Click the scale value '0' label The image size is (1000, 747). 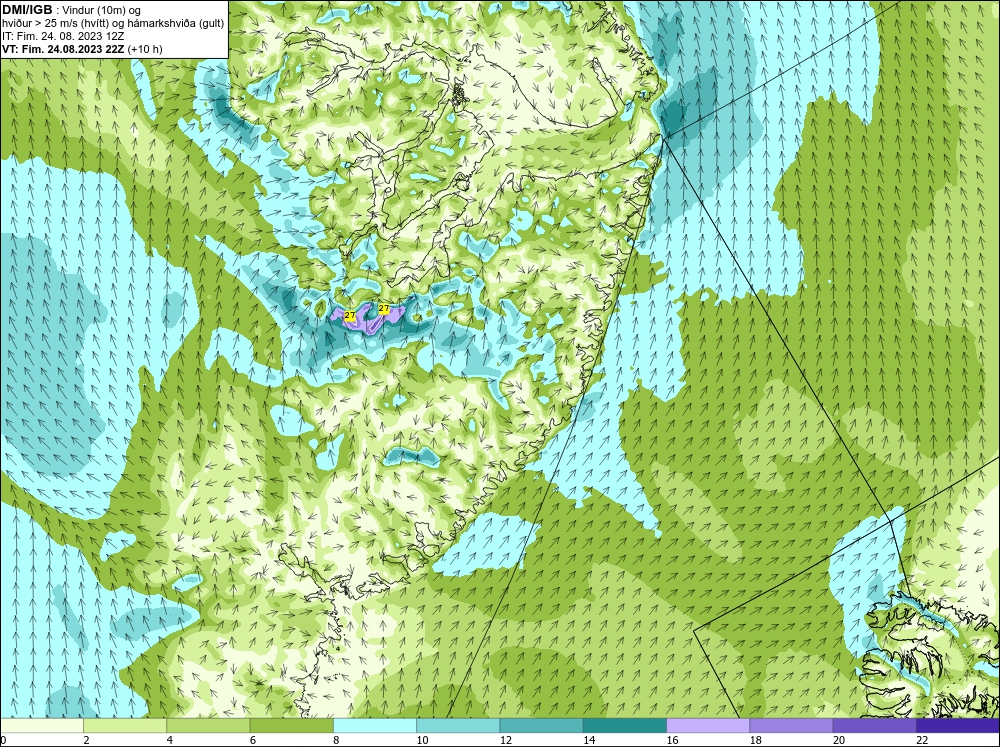pos(3,740)
